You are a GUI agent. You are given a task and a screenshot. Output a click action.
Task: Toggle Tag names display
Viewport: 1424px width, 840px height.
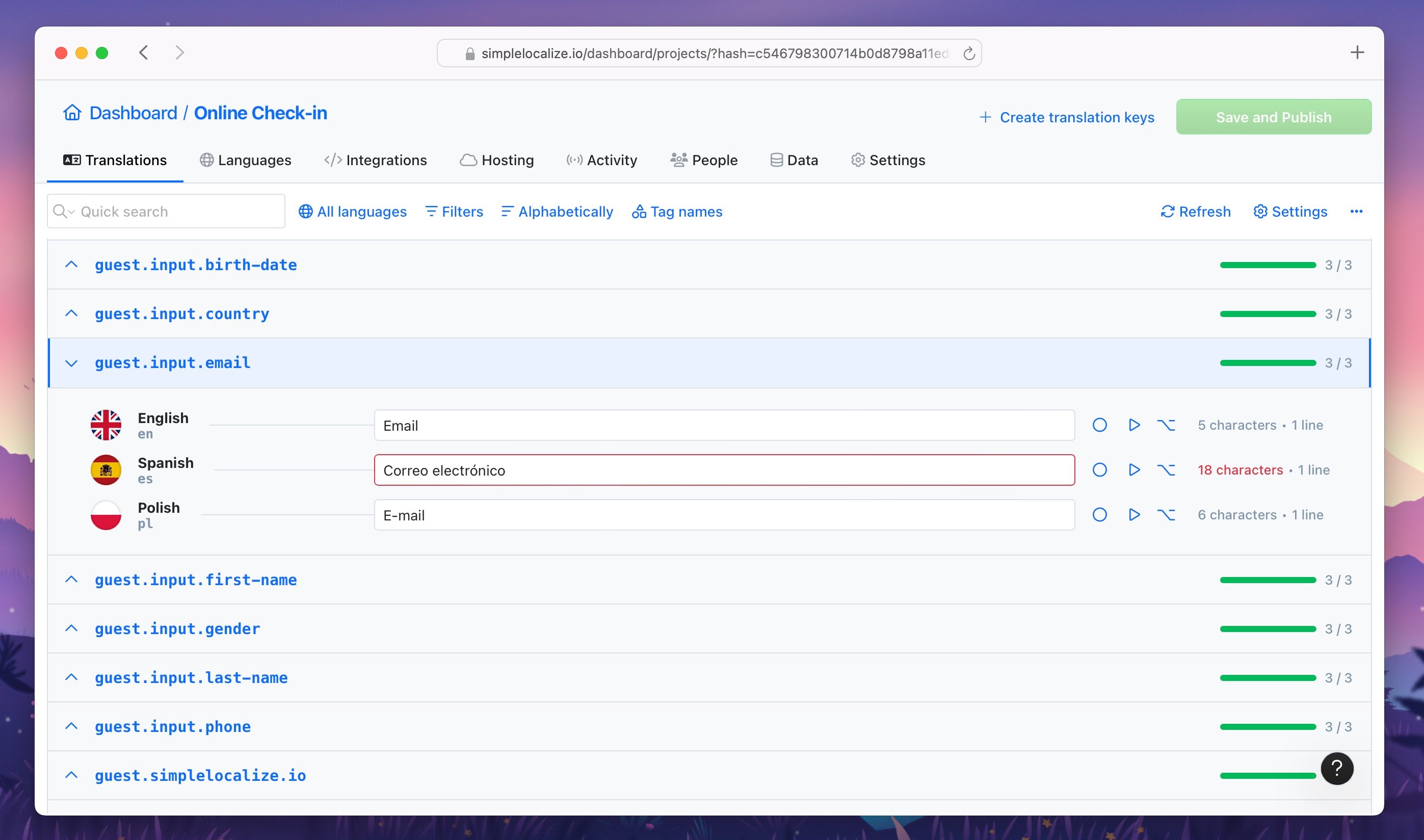(x=677, y=212)
